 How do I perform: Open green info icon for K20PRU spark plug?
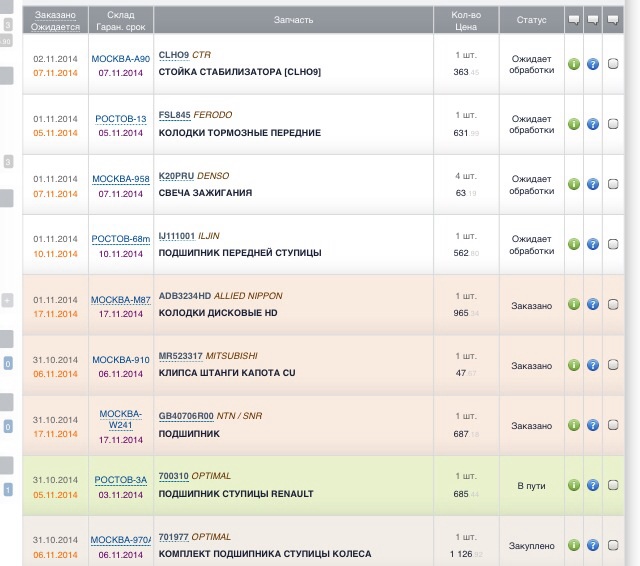point(574,184)
